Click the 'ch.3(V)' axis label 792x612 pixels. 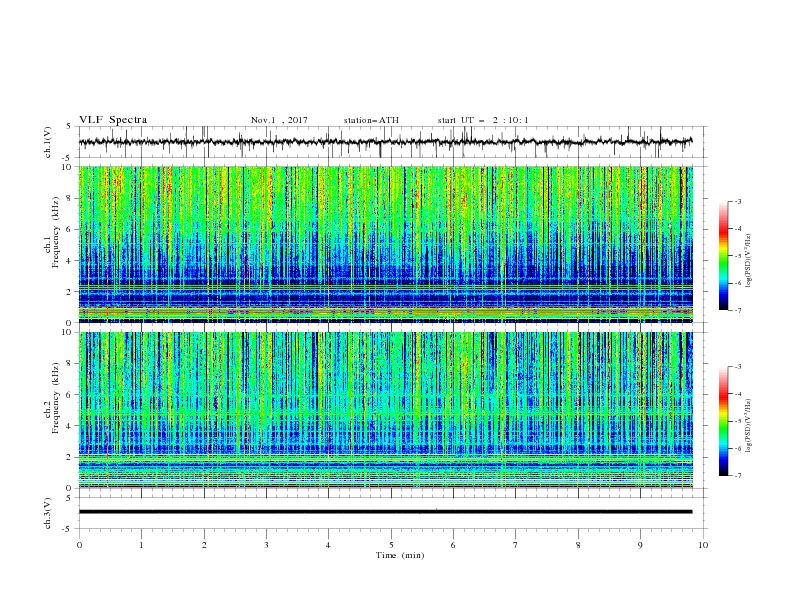point(48,513)
